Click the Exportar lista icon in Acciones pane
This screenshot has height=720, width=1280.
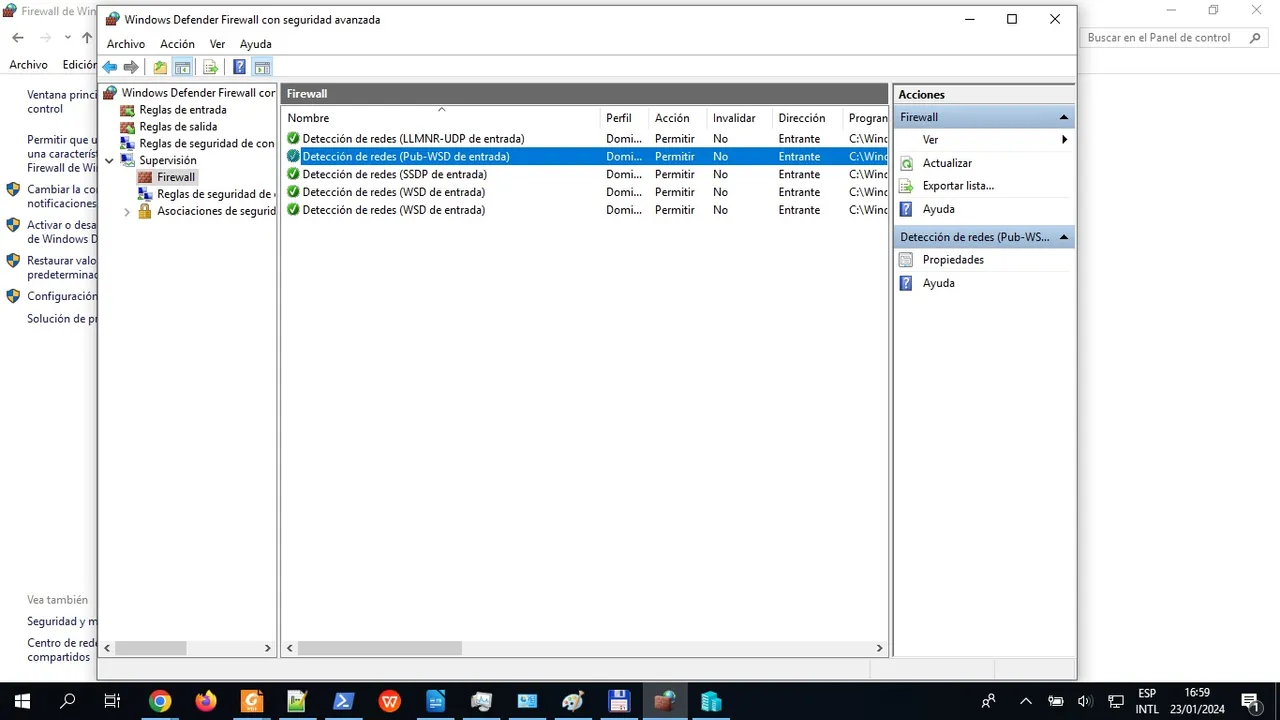[x=906, y=186]
